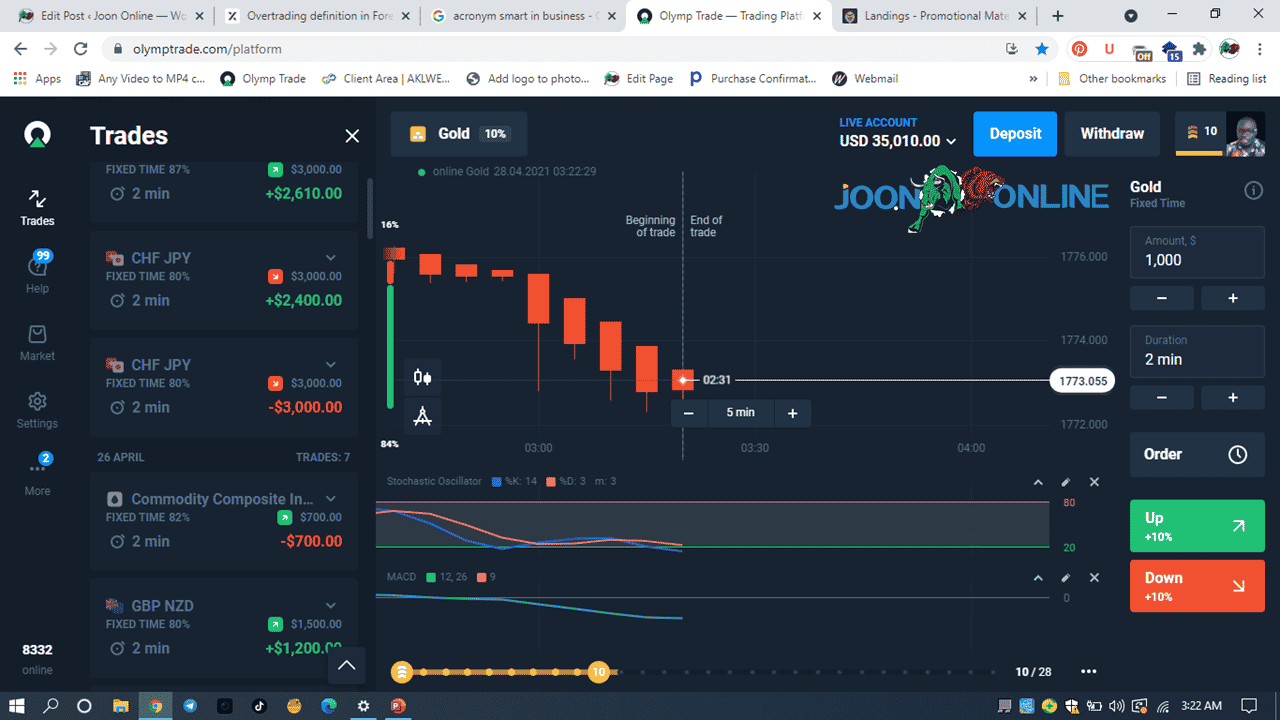Decrease the trade duration

point(1161,397)
